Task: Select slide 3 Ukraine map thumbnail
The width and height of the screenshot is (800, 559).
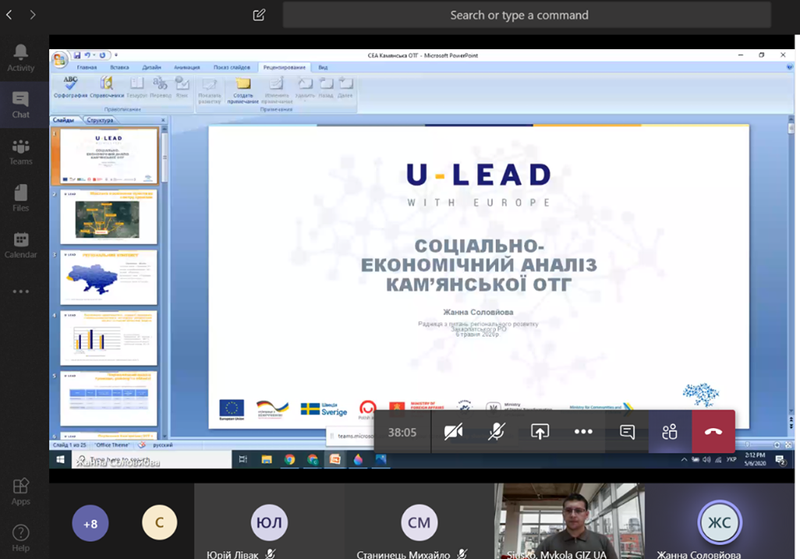Action: 109,277
